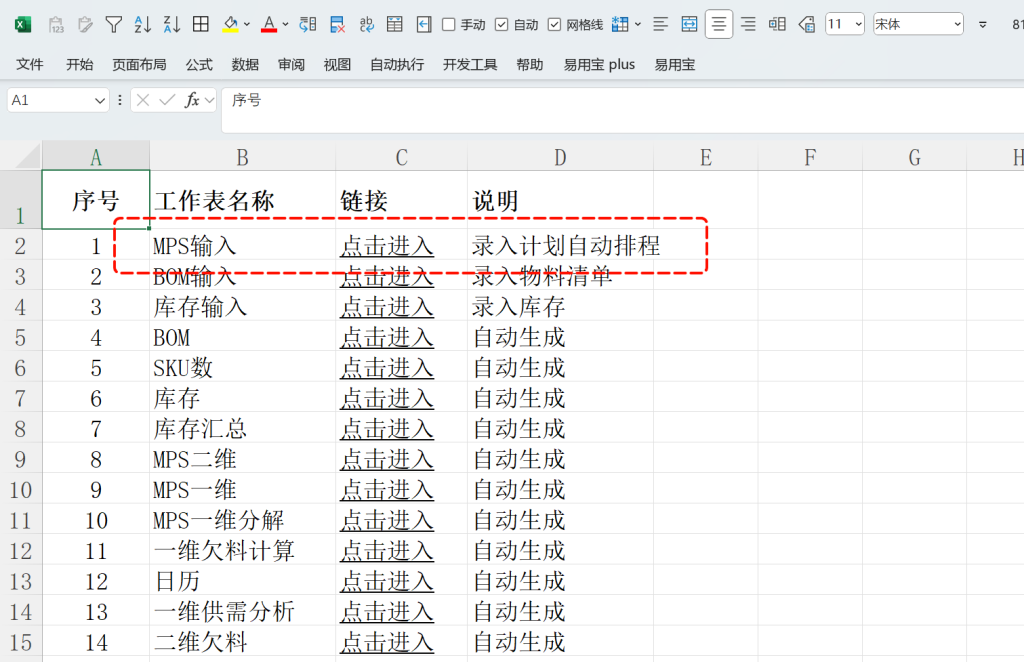Sort descending with the Z-to-A icon
The image size is (1024, 662).
pyautogui.click(x=172, y=25)
